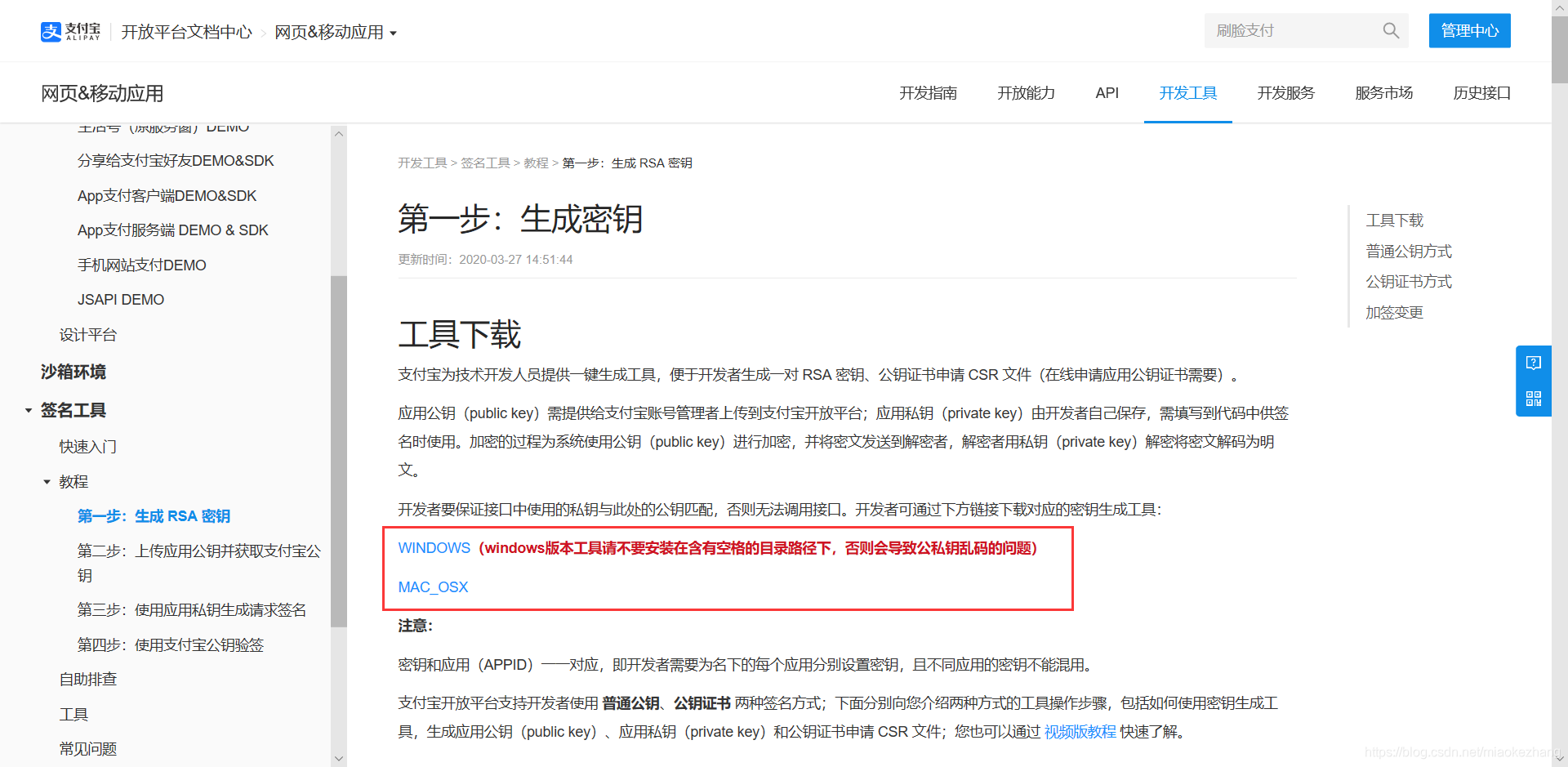This screenshot has height=767, width=1568.
Task: Collapse the 签名工具 tree section
Action: 29,410
